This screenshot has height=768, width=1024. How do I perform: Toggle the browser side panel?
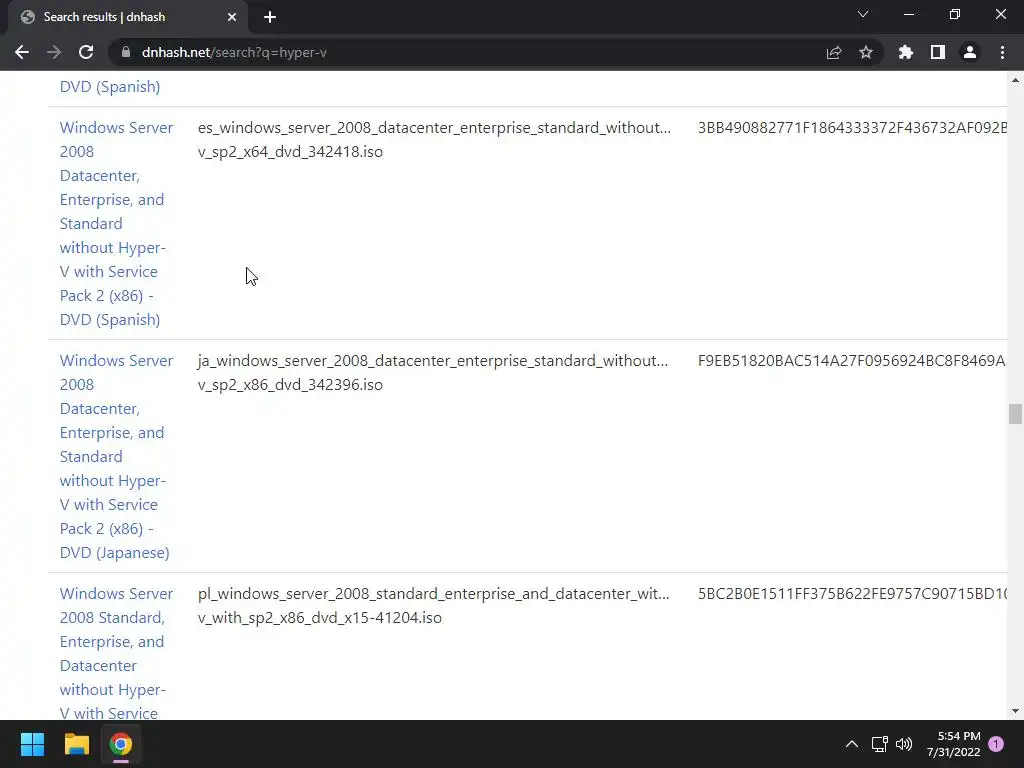pos(938,52)
